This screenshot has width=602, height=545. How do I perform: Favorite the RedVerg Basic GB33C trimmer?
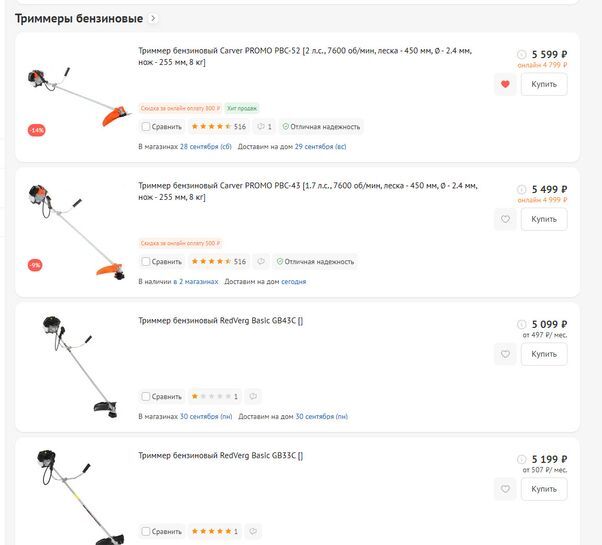(505, 489)
